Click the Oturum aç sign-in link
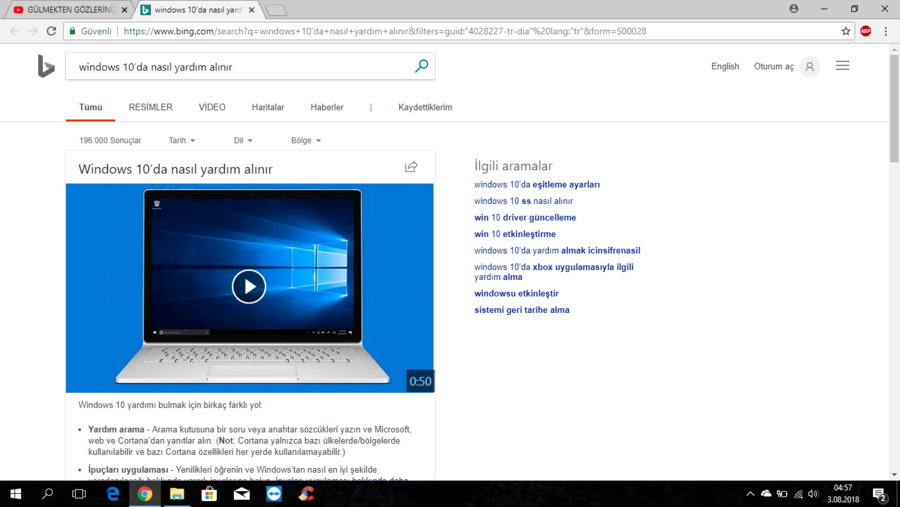Screen dimensions: 900x507 point(774,67)
